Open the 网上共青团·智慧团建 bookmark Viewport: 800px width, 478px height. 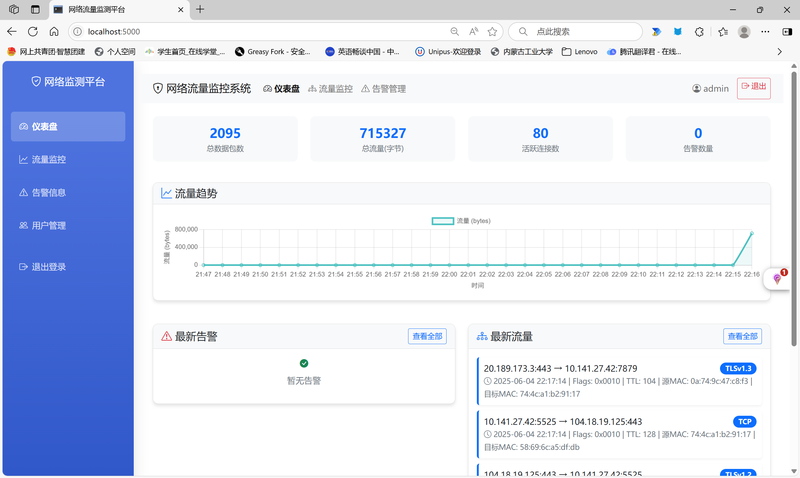[46, 52]
